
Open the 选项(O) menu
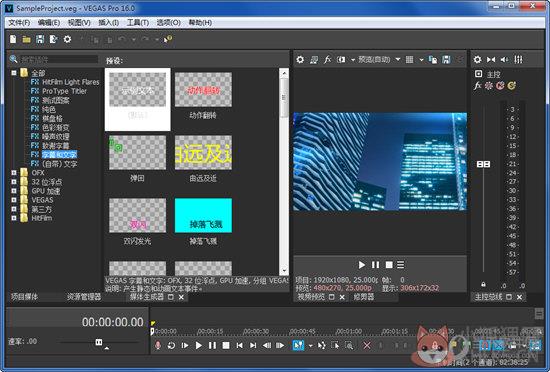168,22
